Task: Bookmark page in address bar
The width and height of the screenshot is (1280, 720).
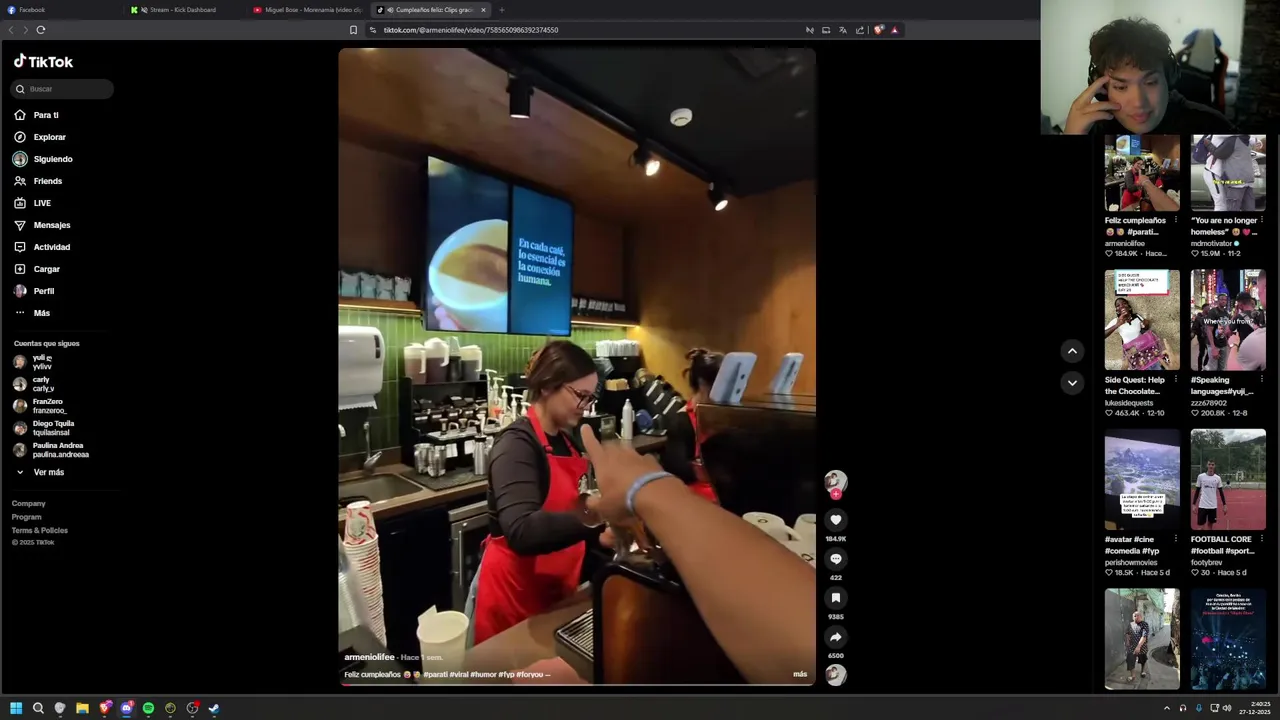Action: [353, 30]
